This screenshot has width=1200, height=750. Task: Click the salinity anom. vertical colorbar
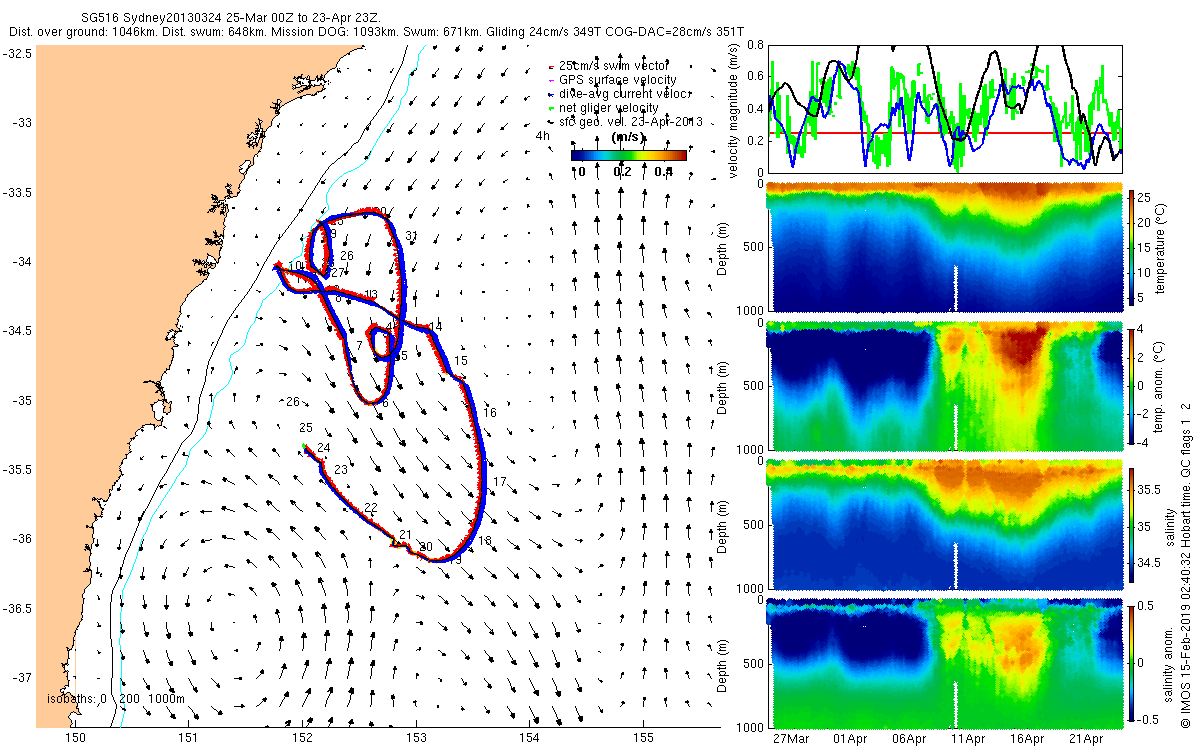(1133, 662)
